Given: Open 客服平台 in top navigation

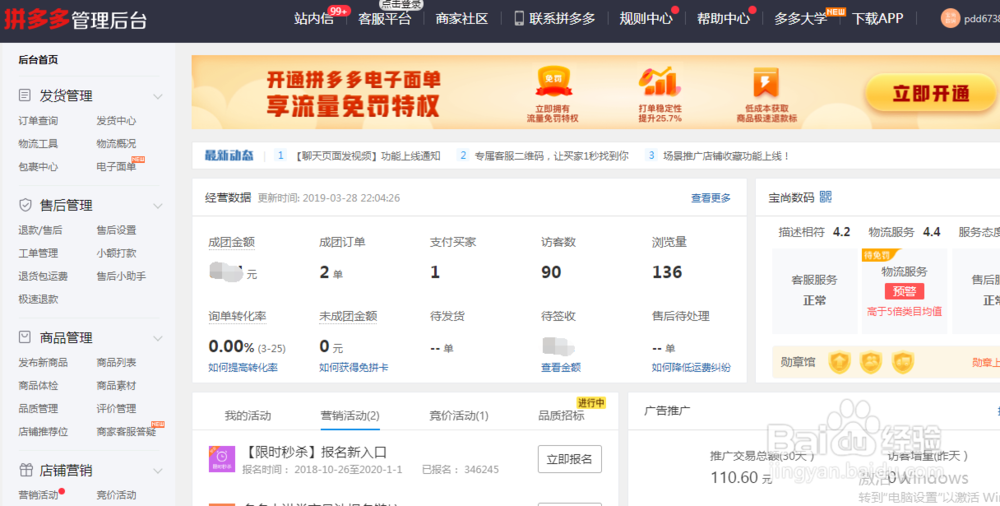Looking at the screenshot, I should point(385,19).
